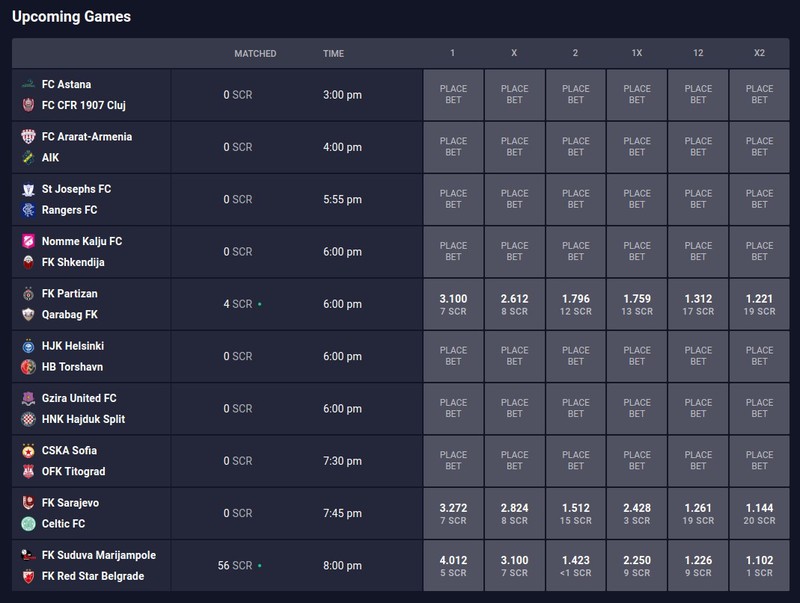Click the Gzira United FC badge
Screen dimensions: 800x603
(x=29, y=398)
